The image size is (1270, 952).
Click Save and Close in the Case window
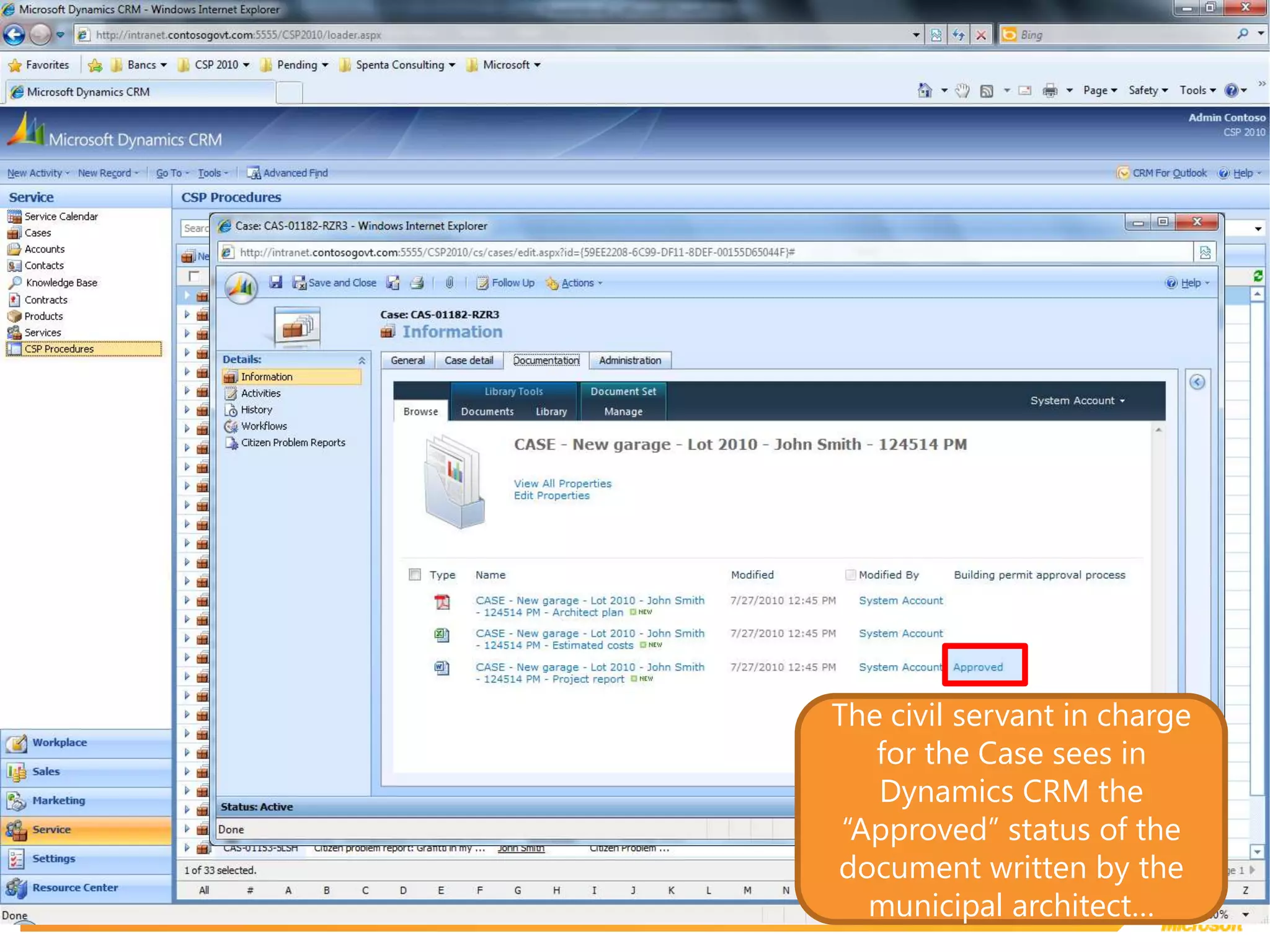tap(334, 283)
